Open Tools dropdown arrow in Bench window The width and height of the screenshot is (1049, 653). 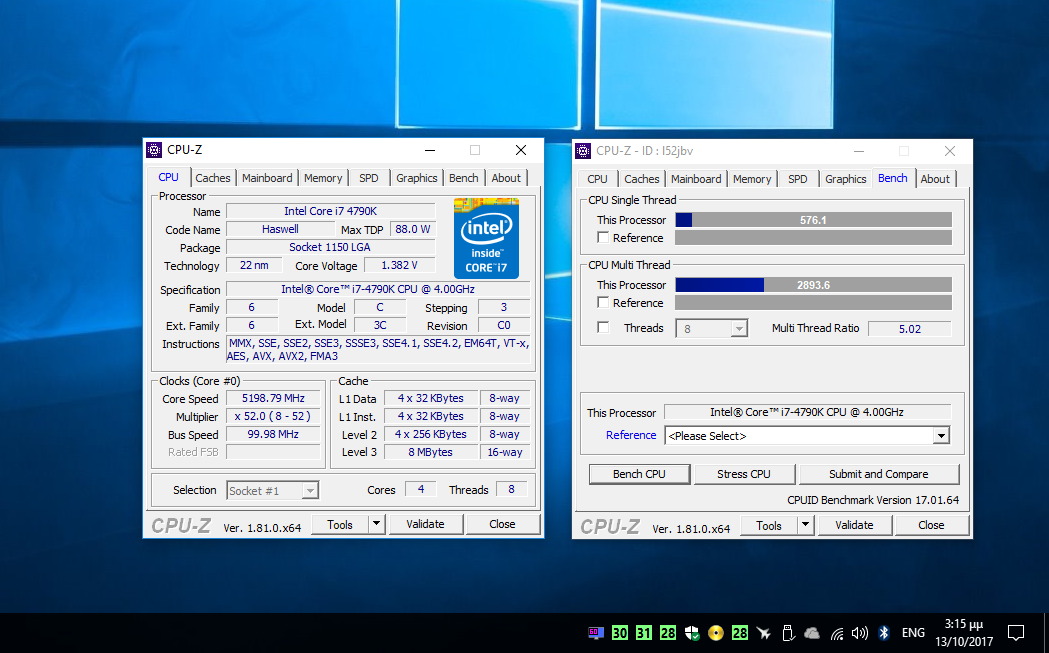pos(805,525)
